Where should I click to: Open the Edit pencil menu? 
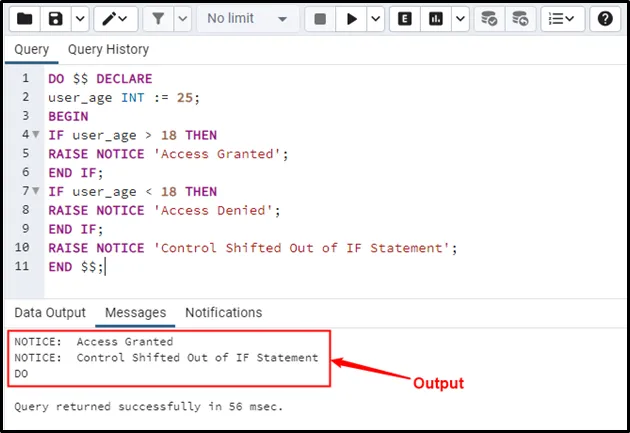pos(115,19)
